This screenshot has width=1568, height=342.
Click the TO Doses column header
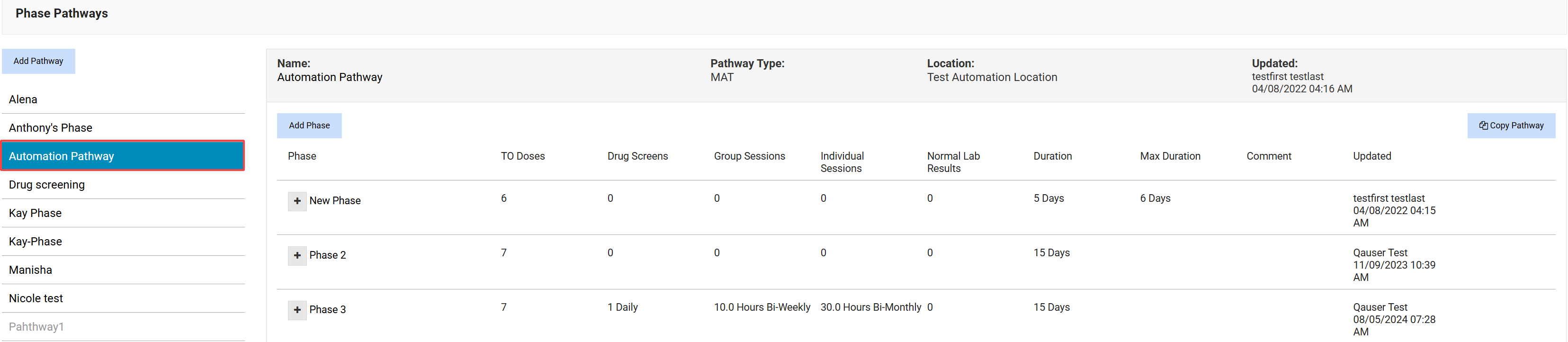click(x=522, y=156)
